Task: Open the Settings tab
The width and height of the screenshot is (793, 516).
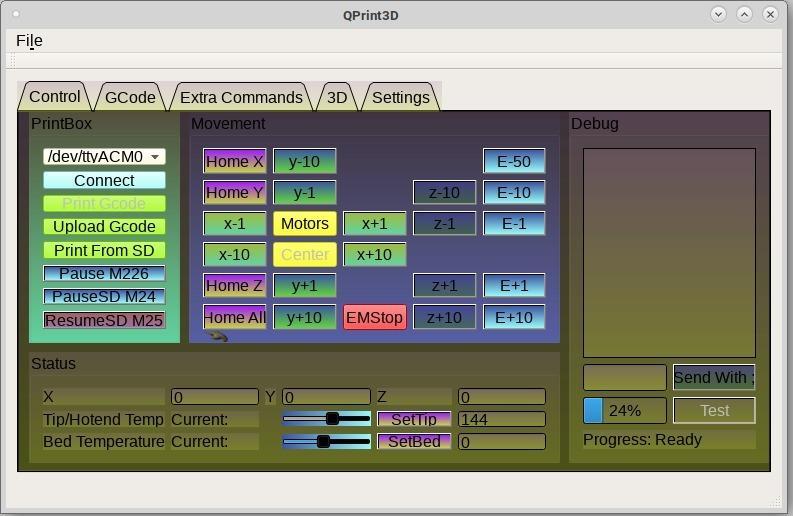Action: (400, 97)
